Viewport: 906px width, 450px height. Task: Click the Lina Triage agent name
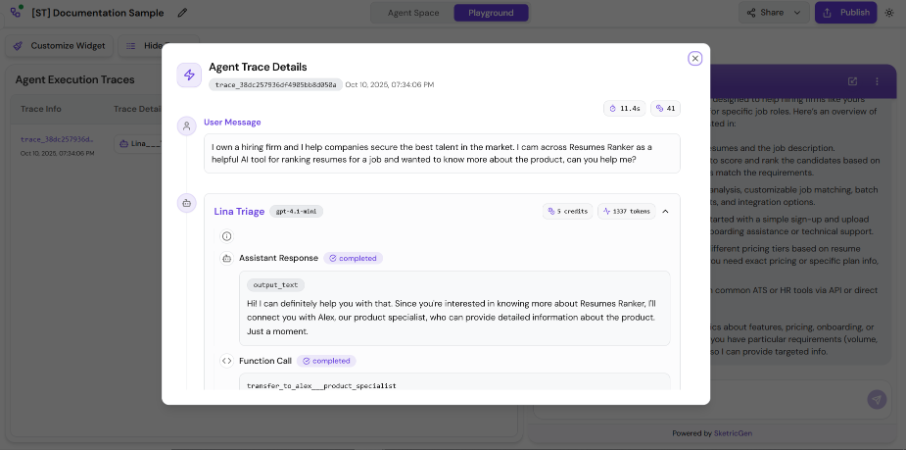pos(239,211)
